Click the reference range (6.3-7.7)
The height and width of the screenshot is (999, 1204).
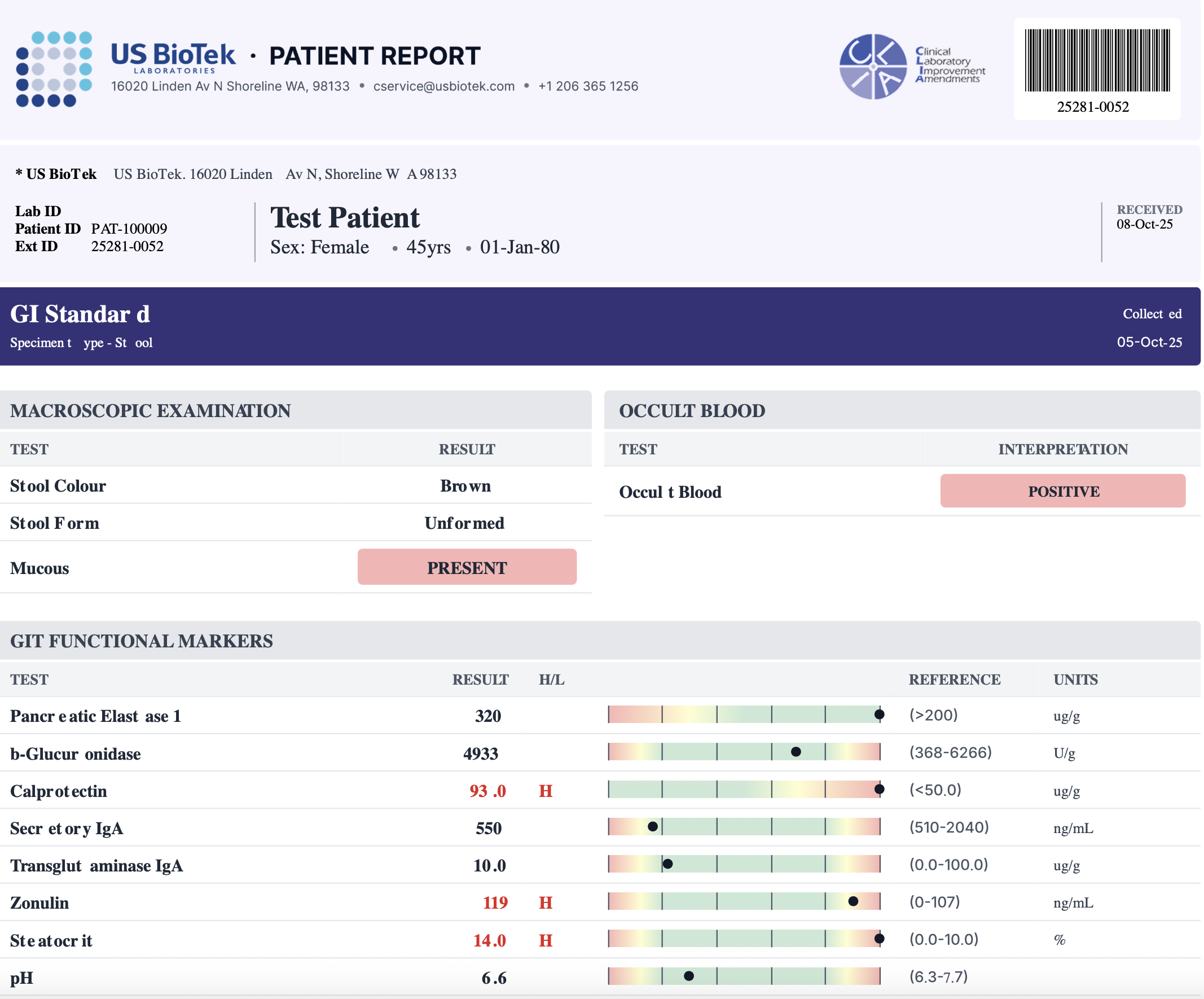[x=939, y=976]
